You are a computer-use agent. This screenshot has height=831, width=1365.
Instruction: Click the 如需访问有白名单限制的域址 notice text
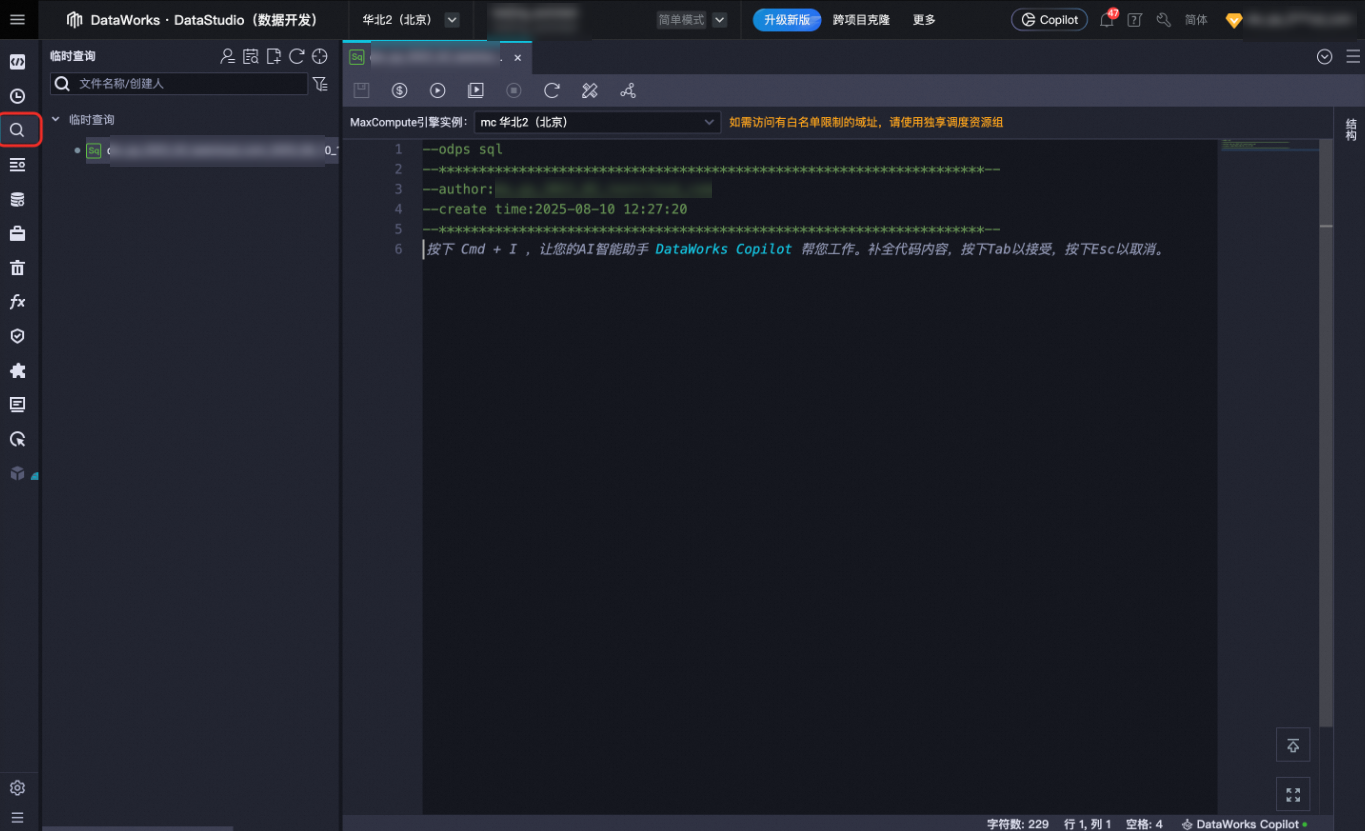[866, 122]
